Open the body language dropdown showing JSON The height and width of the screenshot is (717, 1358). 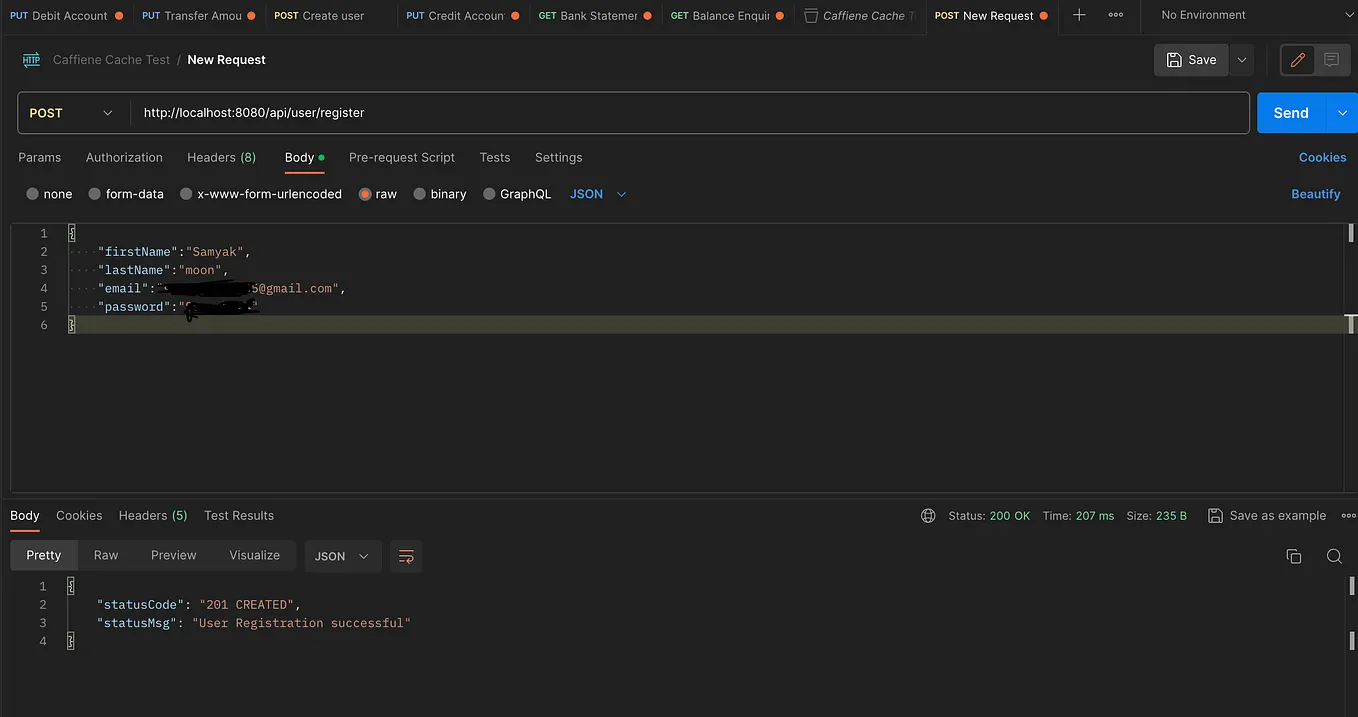(597, 194)
